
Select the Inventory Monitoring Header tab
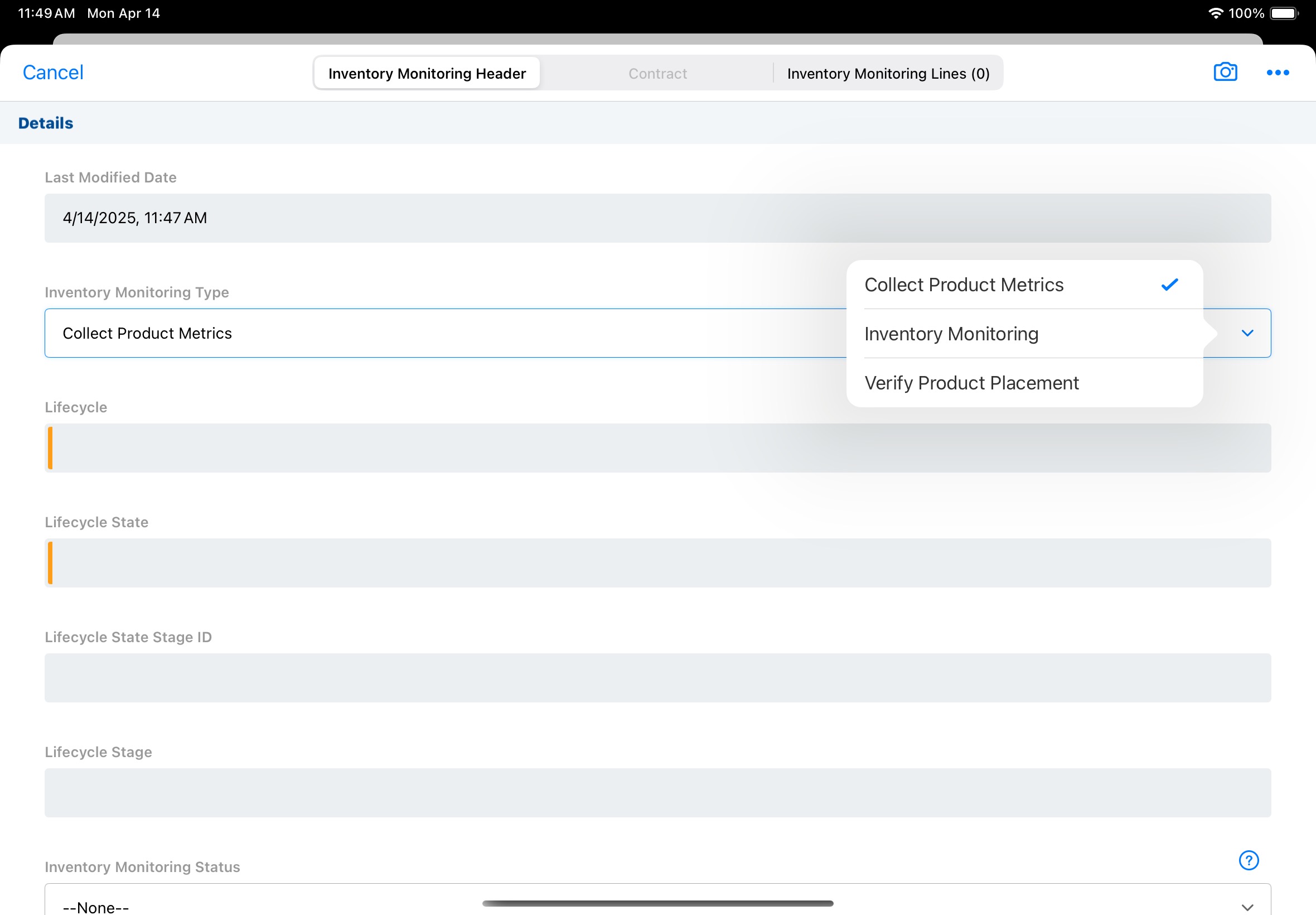(427, 74)
